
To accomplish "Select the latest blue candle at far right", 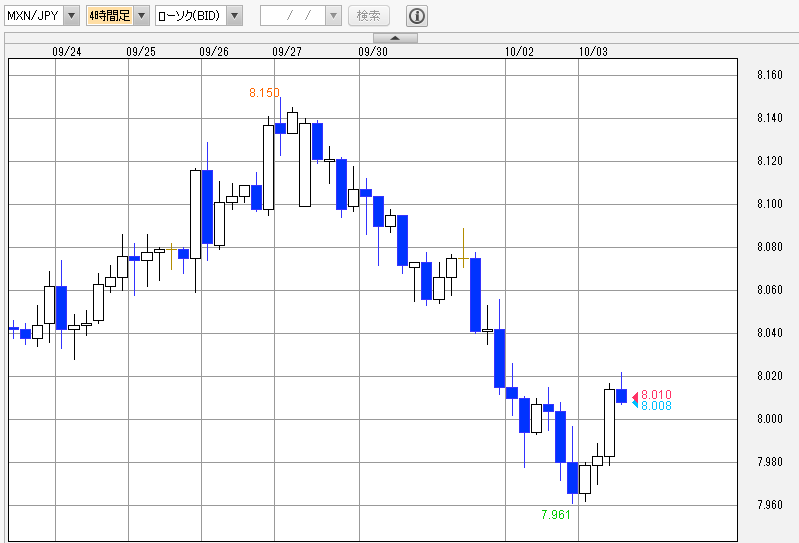I will click(621, 396).
